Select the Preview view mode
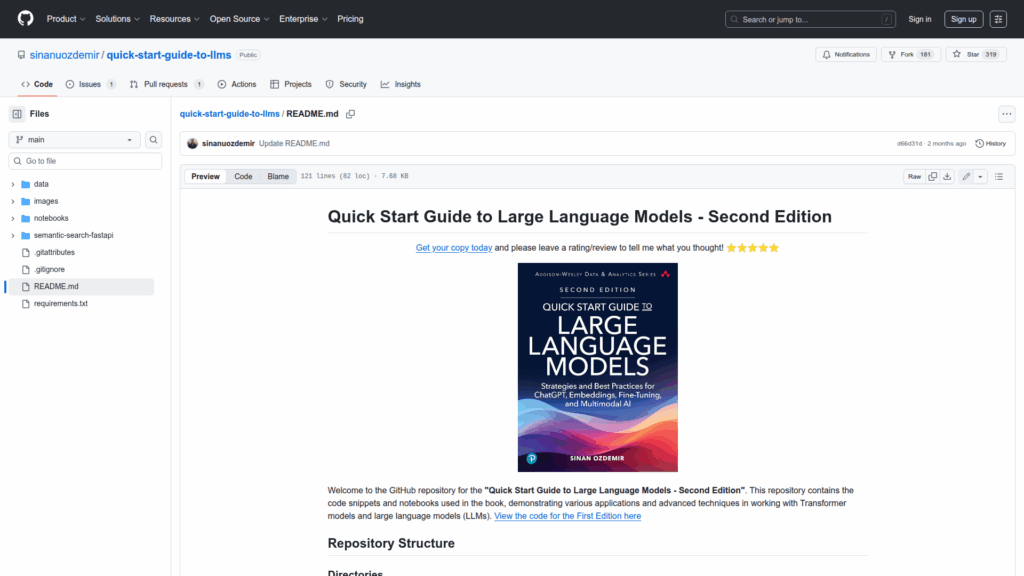The height and width of the screenshot is (576, 1024). [x=206, y=176]
